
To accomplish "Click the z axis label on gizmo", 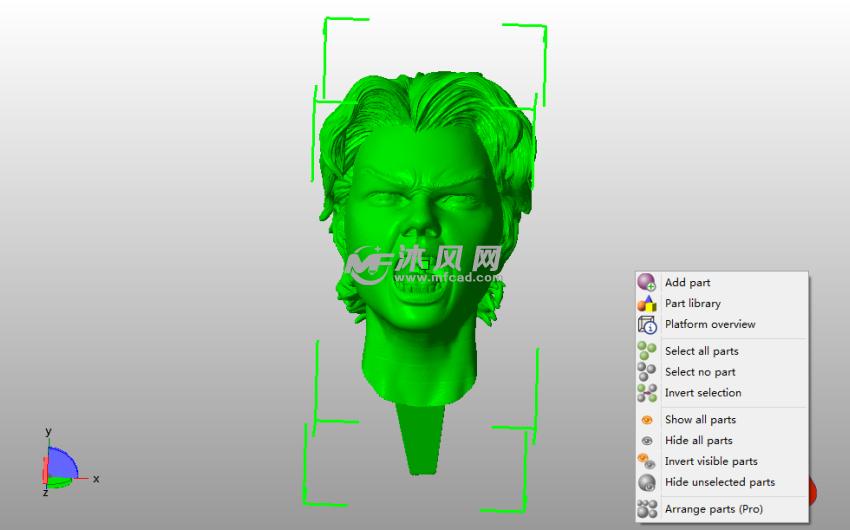I will click(x=45, y=493).
